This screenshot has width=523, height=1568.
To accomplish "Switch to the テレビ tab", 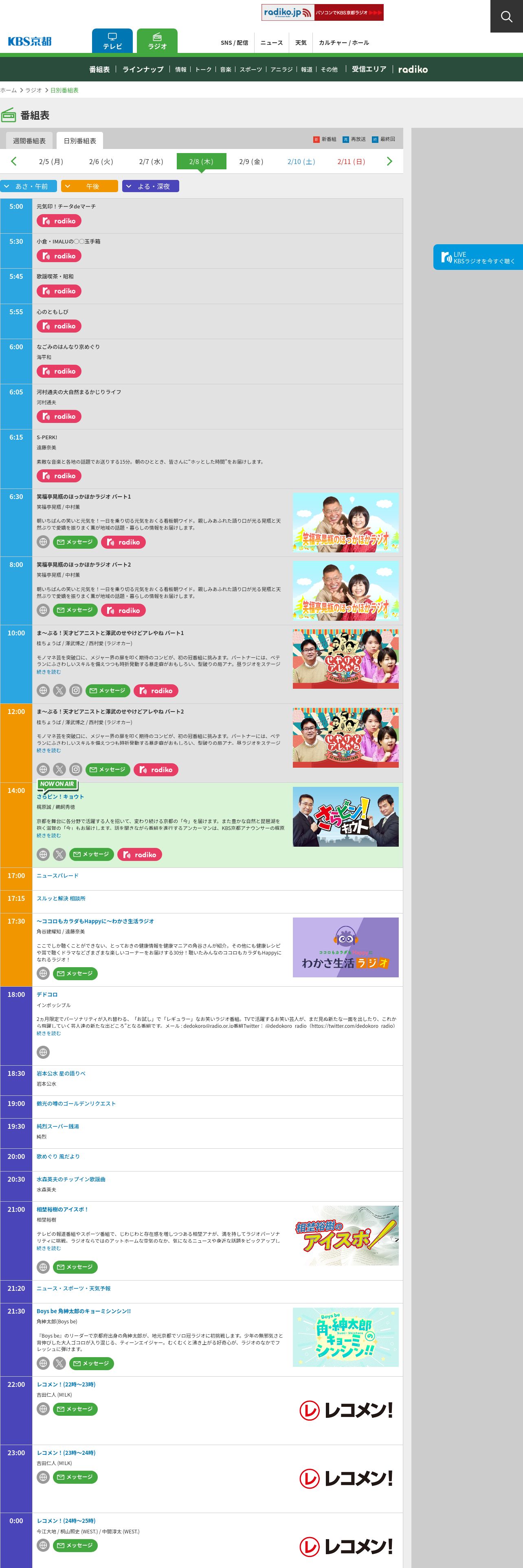I will click(112, 41).
